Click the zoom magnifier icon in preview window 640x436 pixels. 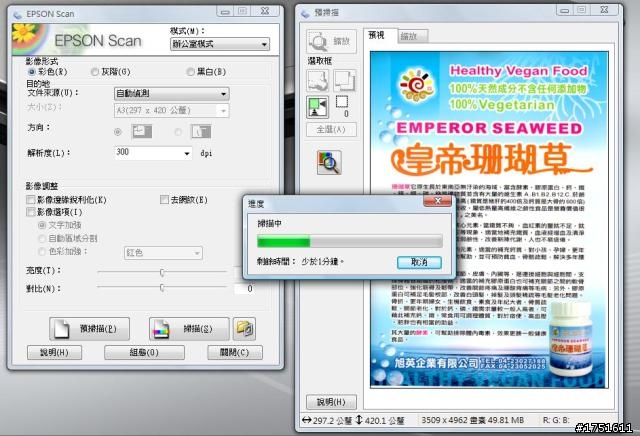pos(318,41)
